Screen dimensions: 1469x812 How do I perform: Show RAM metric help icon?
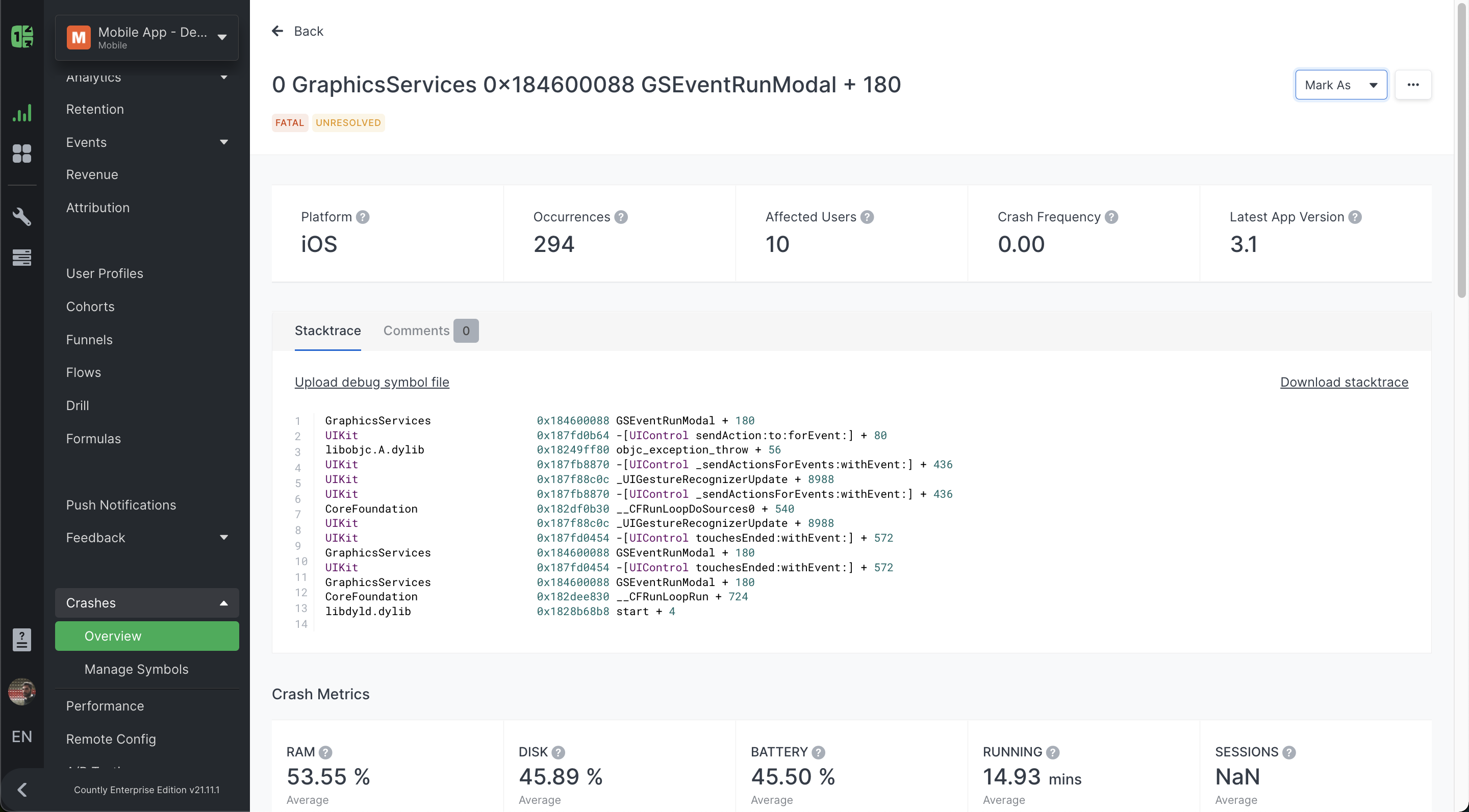[325, 753]
